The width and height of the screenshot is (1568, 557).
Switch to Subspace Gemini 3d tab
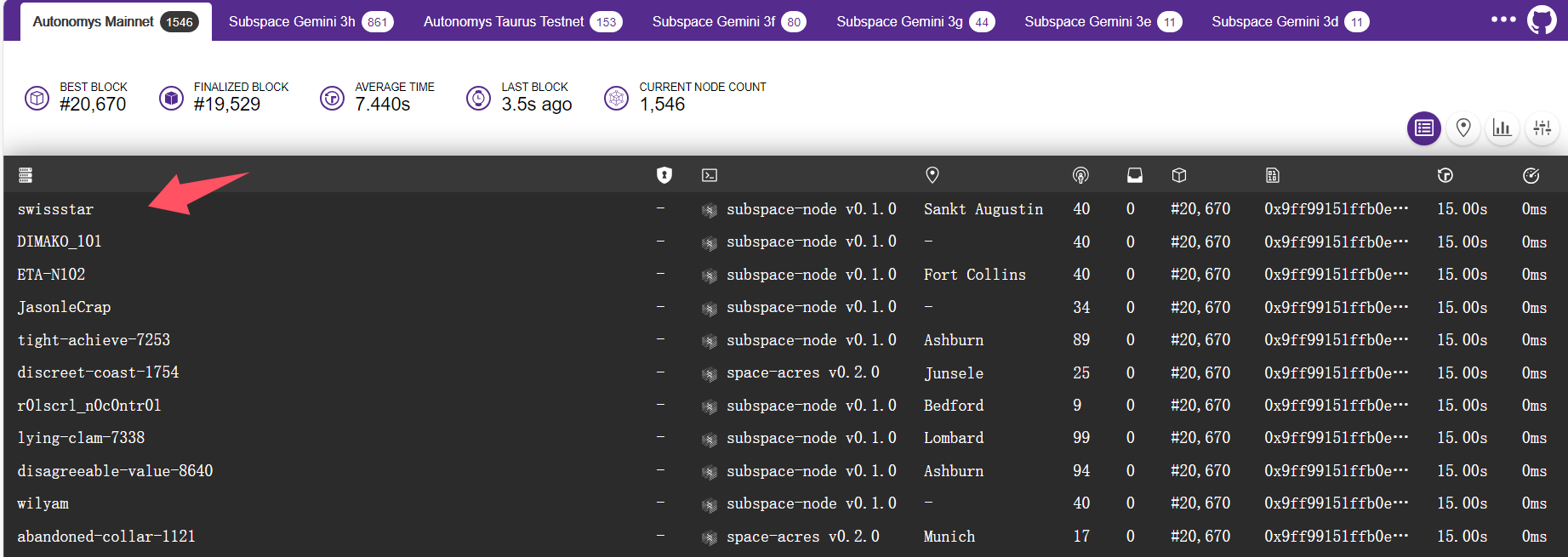point(1289,21)
